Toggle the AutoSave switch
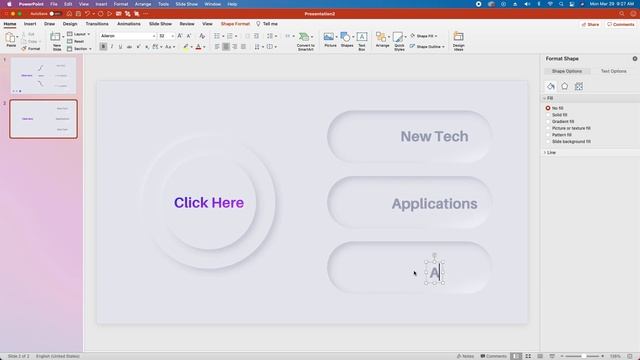 point(55,14)
